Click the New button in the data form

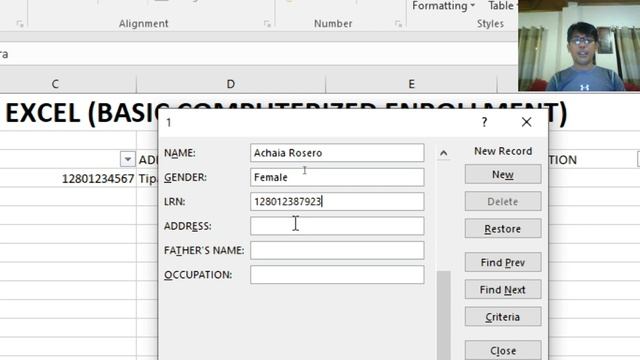click(503, 174)
